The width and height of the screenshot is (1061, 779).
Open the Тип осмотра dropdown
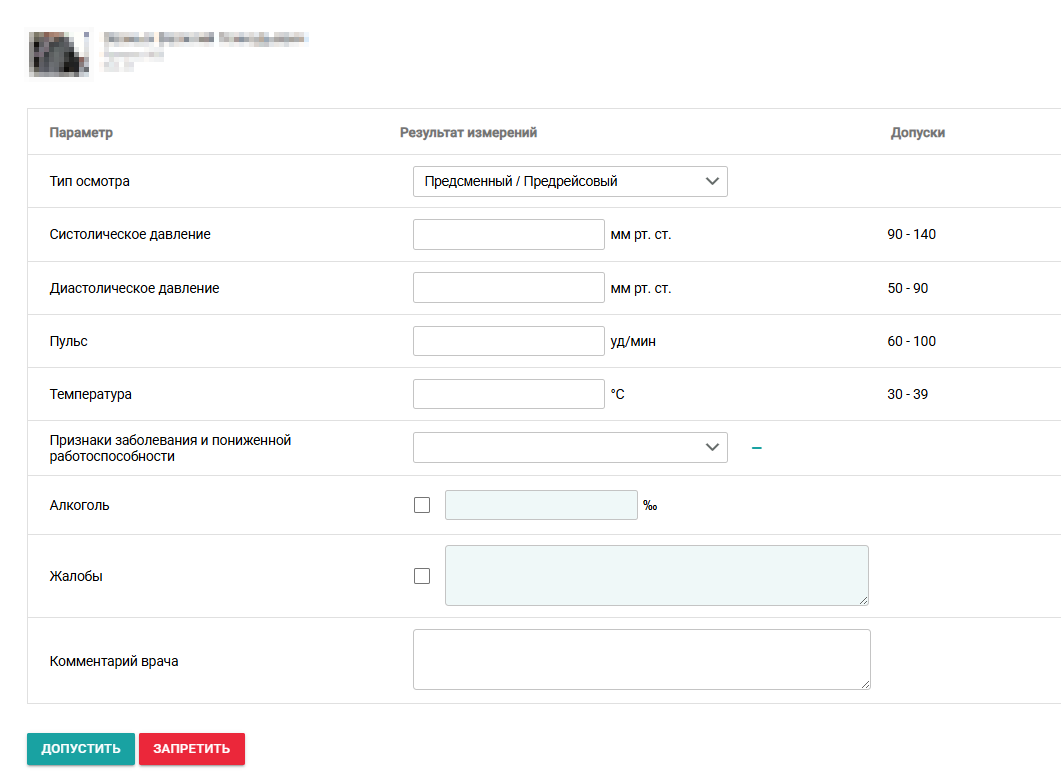coord(570,181)
